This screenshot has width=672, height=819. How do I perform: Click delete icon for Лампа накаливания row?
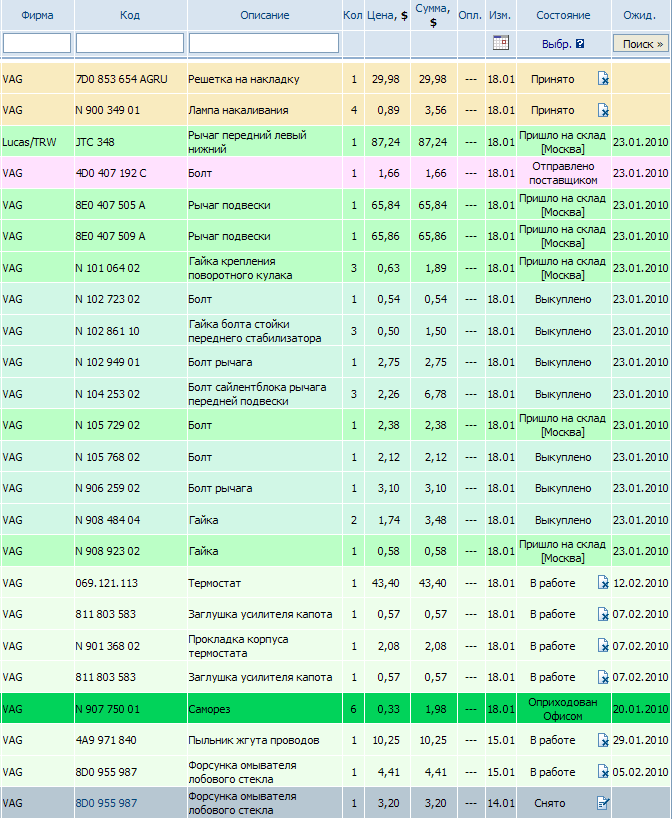pyautogui.click(x=603, y=110)
